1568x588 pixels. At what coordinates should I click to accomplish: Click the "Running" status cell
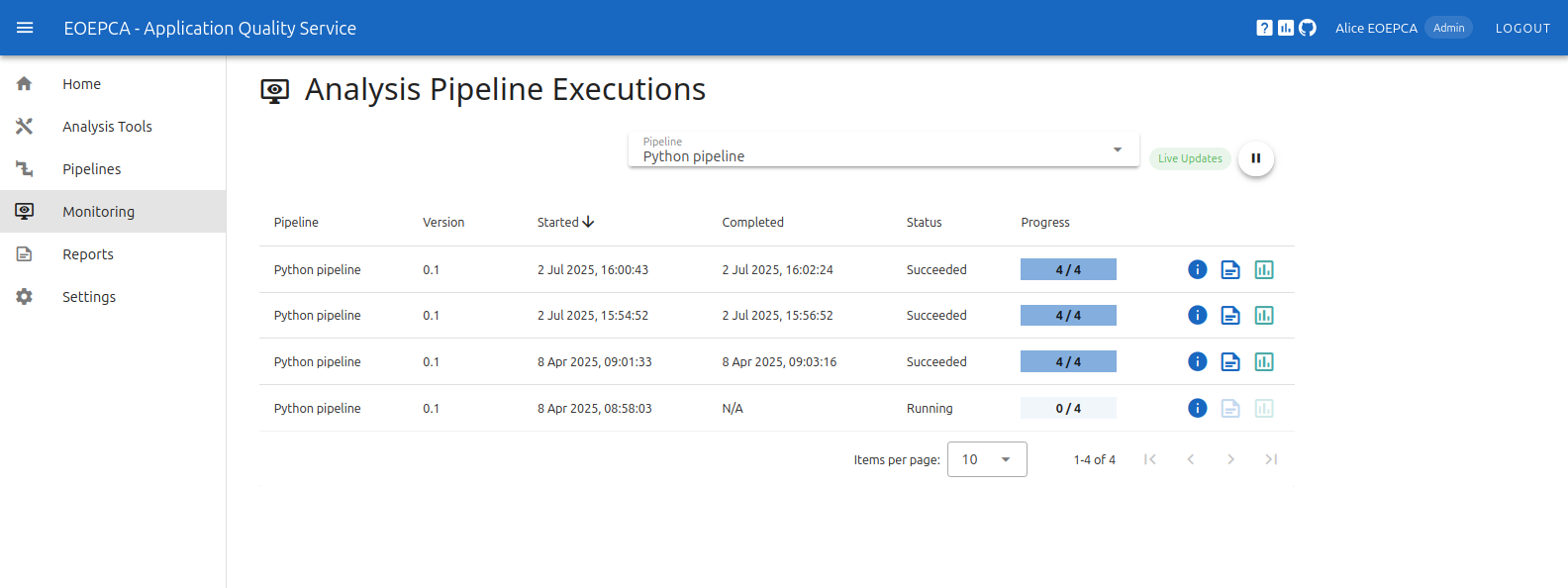coord(930,409)
